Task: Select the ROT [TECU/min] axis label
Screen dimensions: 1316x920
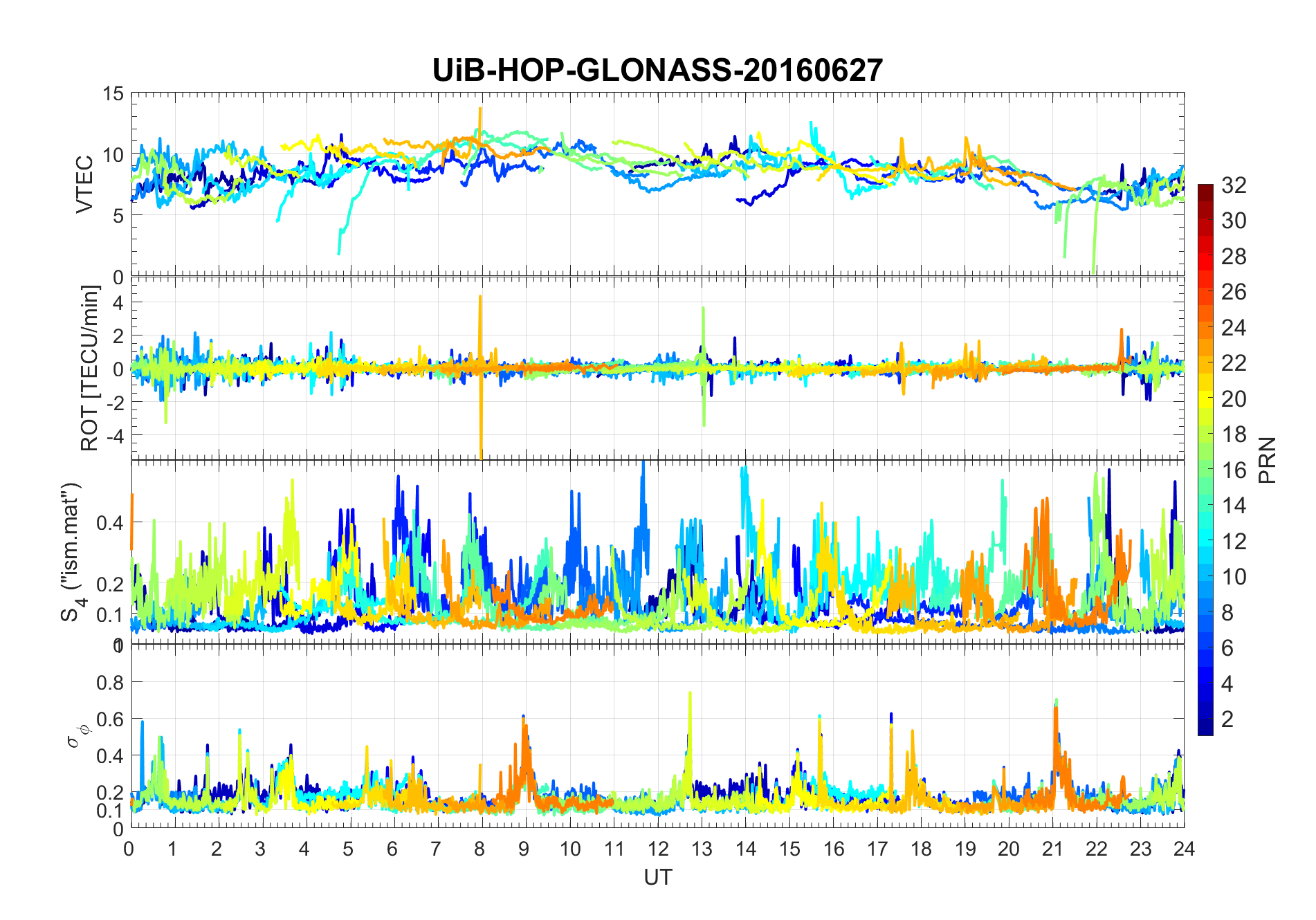Action: (x=90, y=368)
